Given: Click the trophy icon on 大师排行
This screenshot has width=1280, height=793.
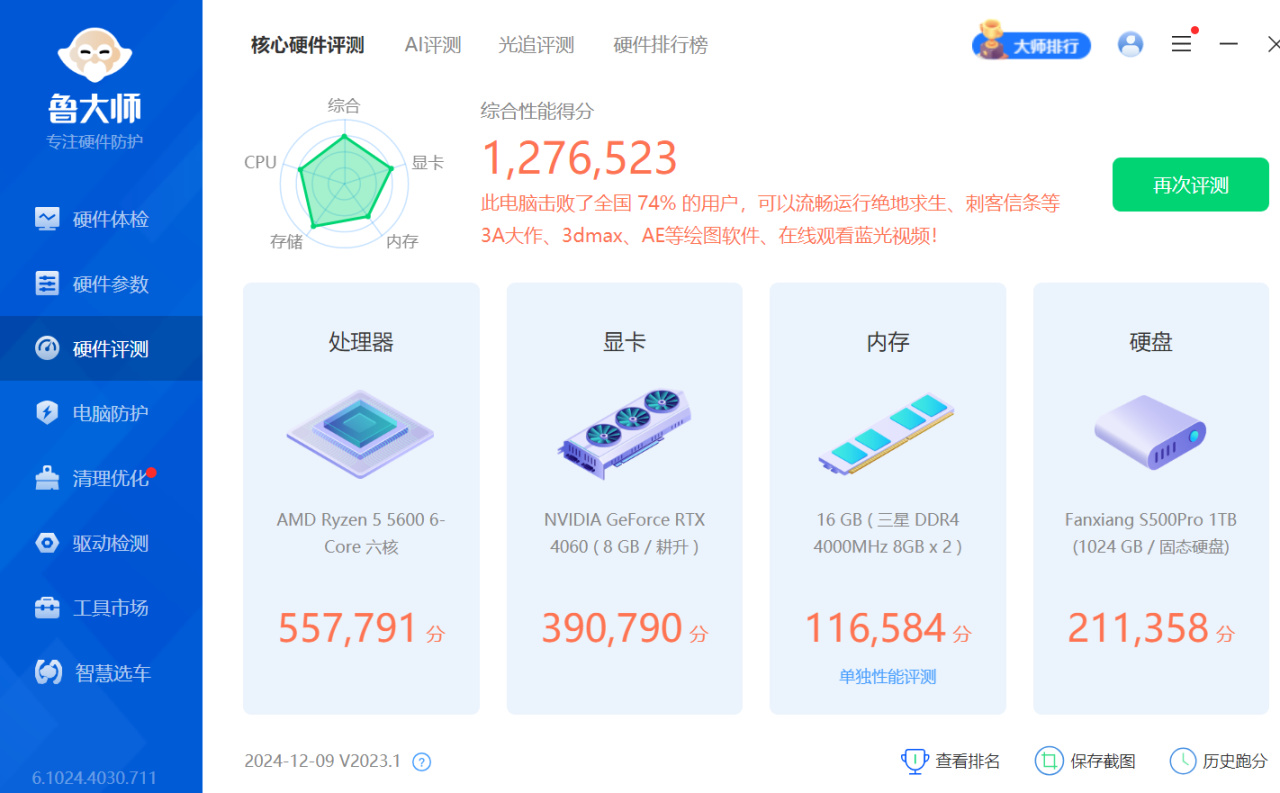Looking at the screenshot, I should point(990,40).
